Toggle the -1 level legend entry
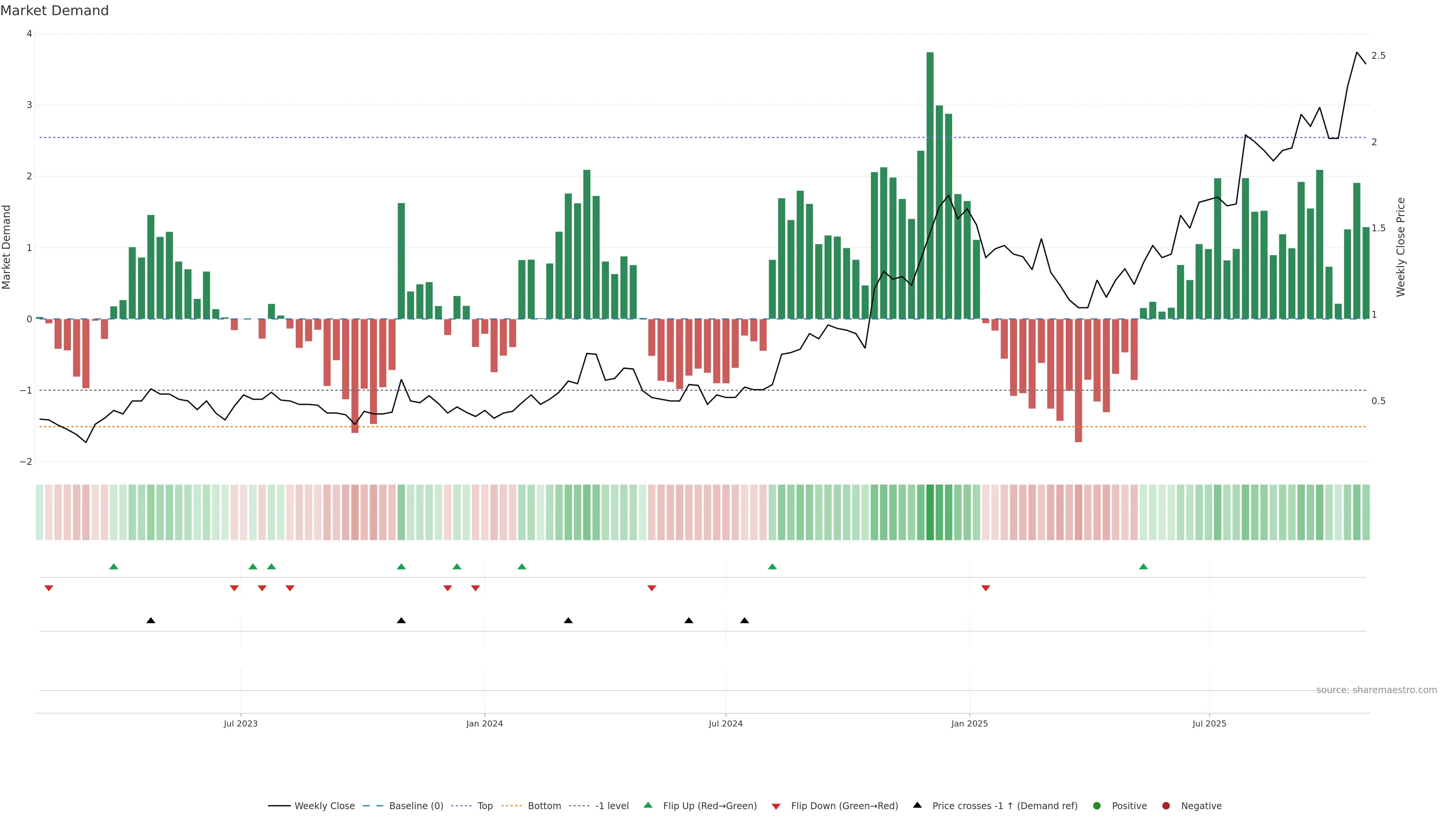This screenshot has height=819, width=1456. 612,806
